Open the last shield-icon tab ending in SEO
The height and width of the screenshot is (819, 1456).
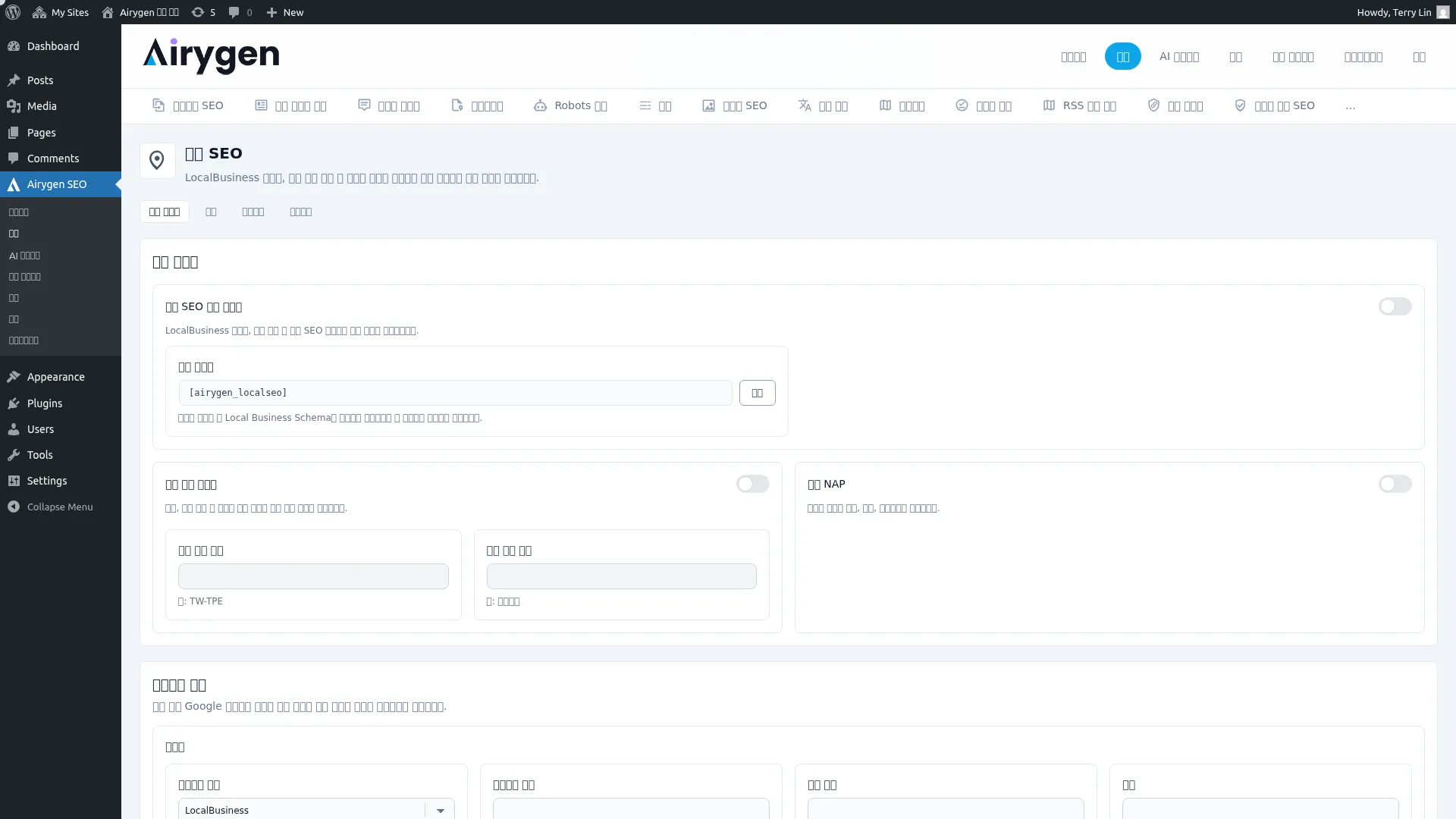point(1275,105)
